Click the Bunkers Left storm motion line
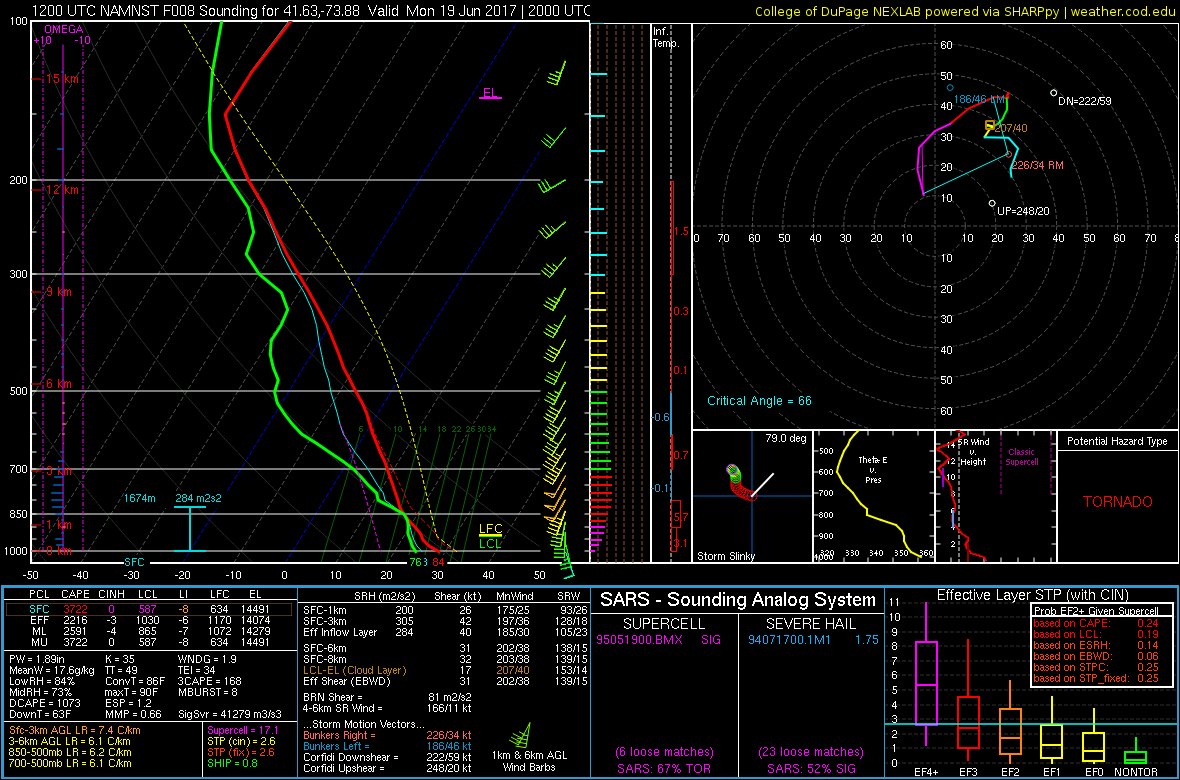Image resolution: width=1180 pixels, height=780 pixels. [386, 747]
